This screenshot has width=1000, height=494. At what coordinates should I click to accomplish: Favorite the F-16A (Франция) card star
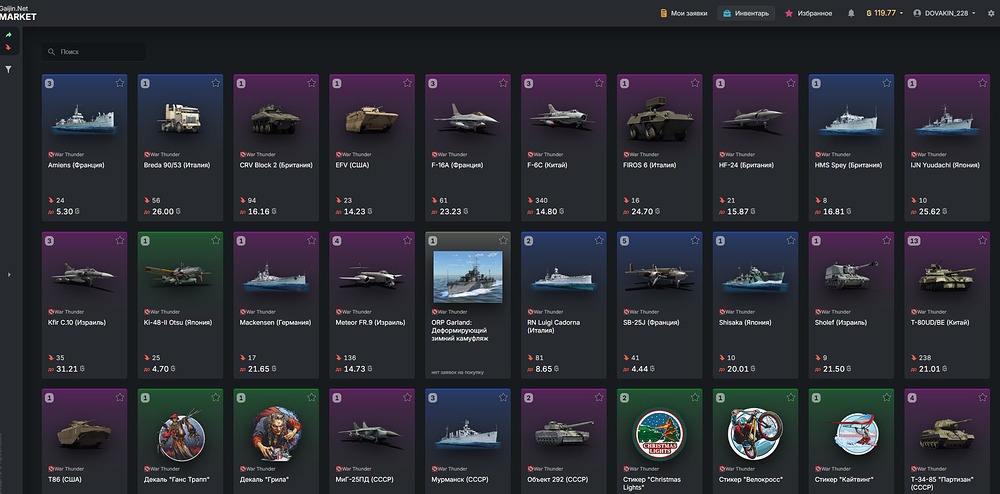503,83
